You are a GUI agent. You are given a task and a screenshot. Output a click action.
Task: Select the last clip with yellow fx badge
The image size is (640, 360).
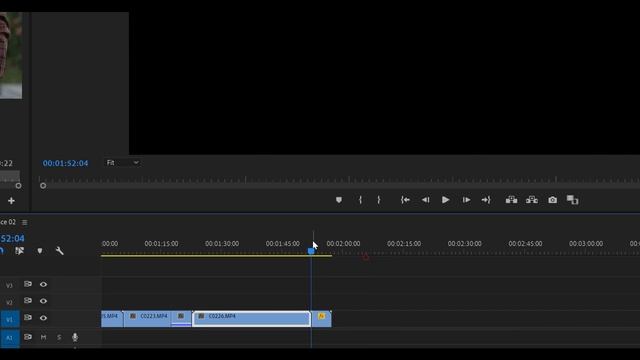pyautogui.click(x=322, y=319)
